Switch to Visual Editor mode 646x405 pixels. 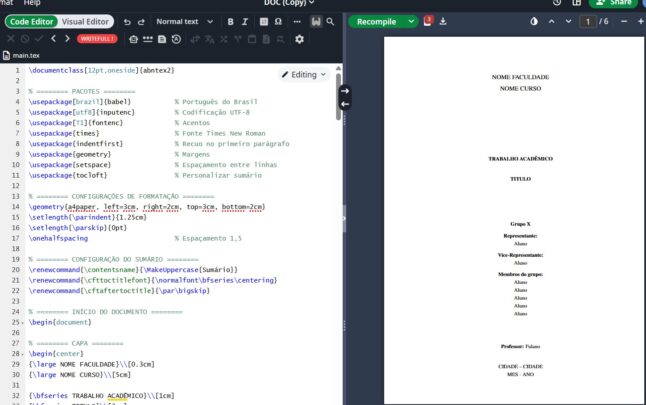point(87,21)
